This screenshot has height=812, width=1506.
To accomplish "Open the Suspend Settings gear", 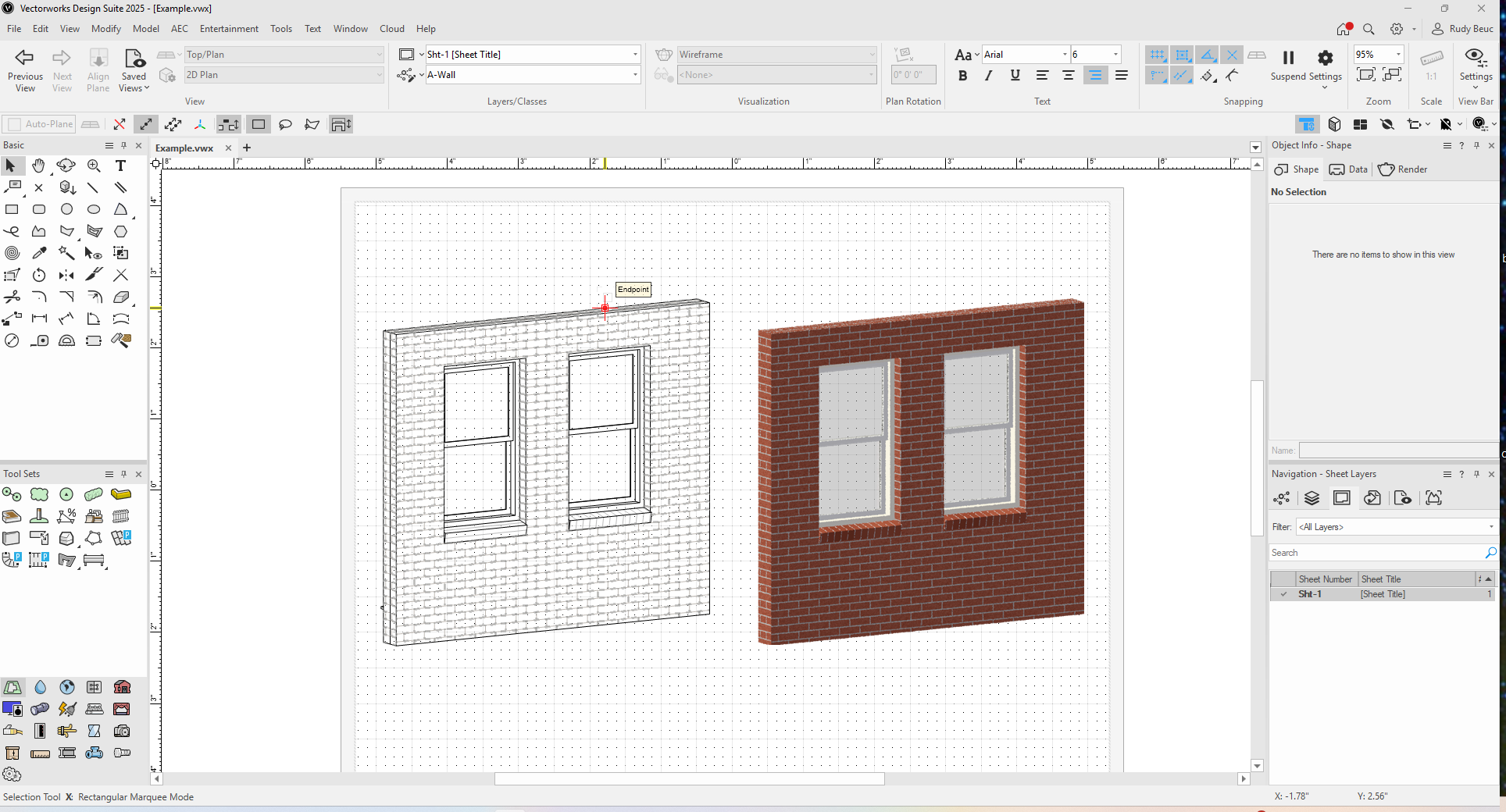I will click(x=1325, y=58).
